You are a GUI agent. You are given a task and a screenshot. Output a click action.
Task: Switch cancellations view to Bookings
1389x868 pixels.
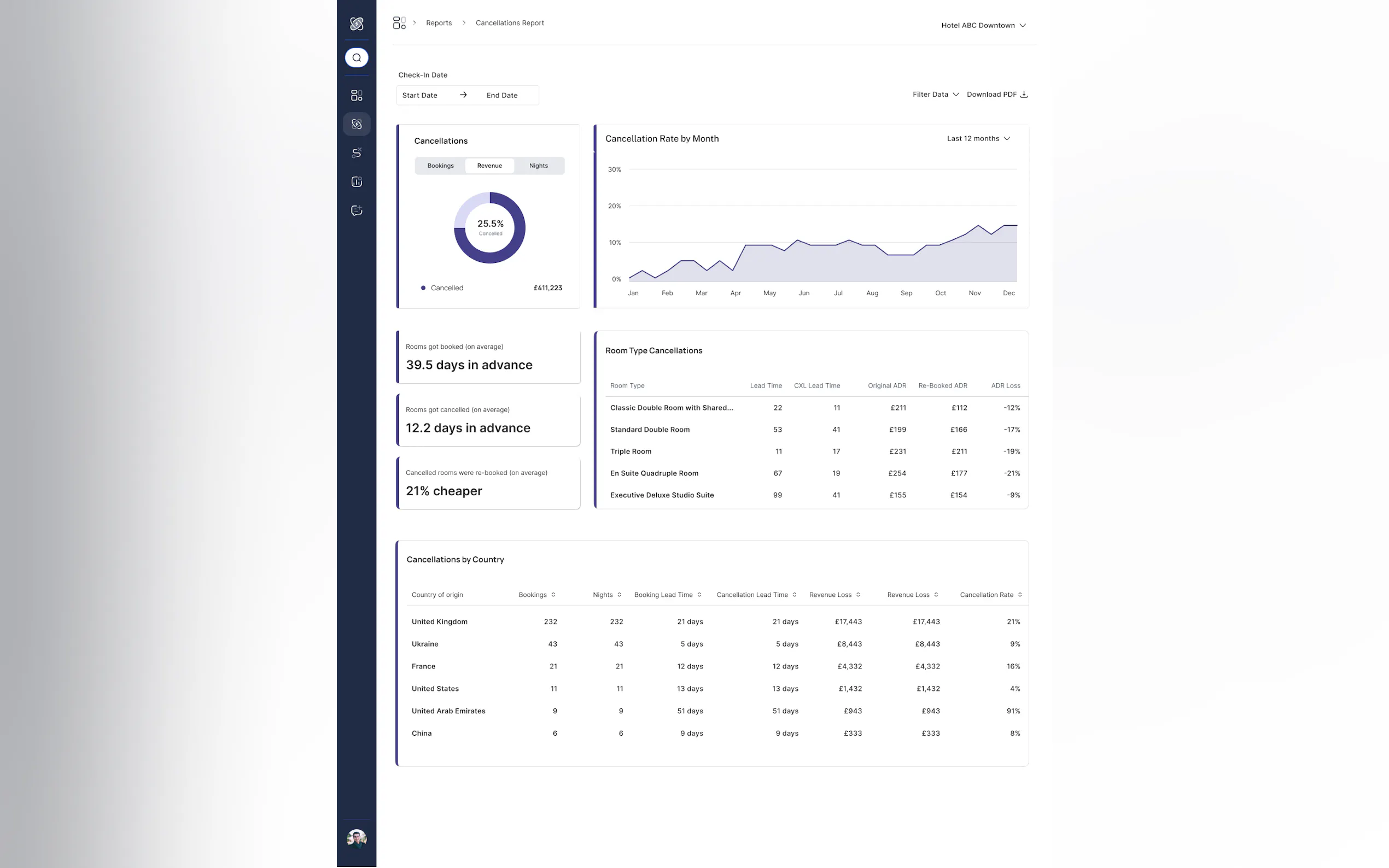(440, 165)
